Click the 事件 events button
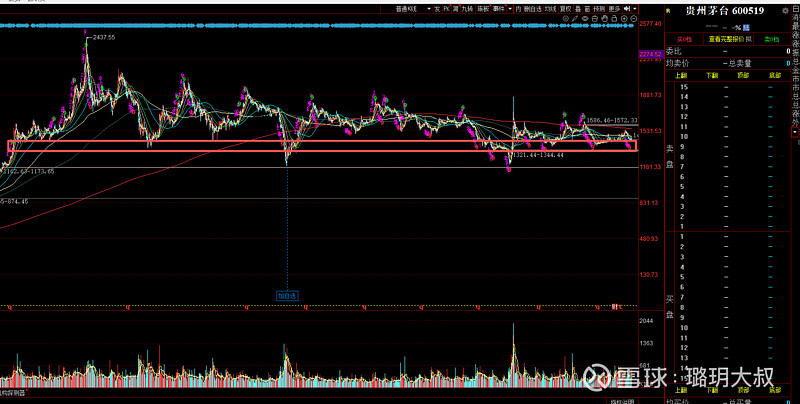This screenshot has width=800, height=404. click(498, 9)
